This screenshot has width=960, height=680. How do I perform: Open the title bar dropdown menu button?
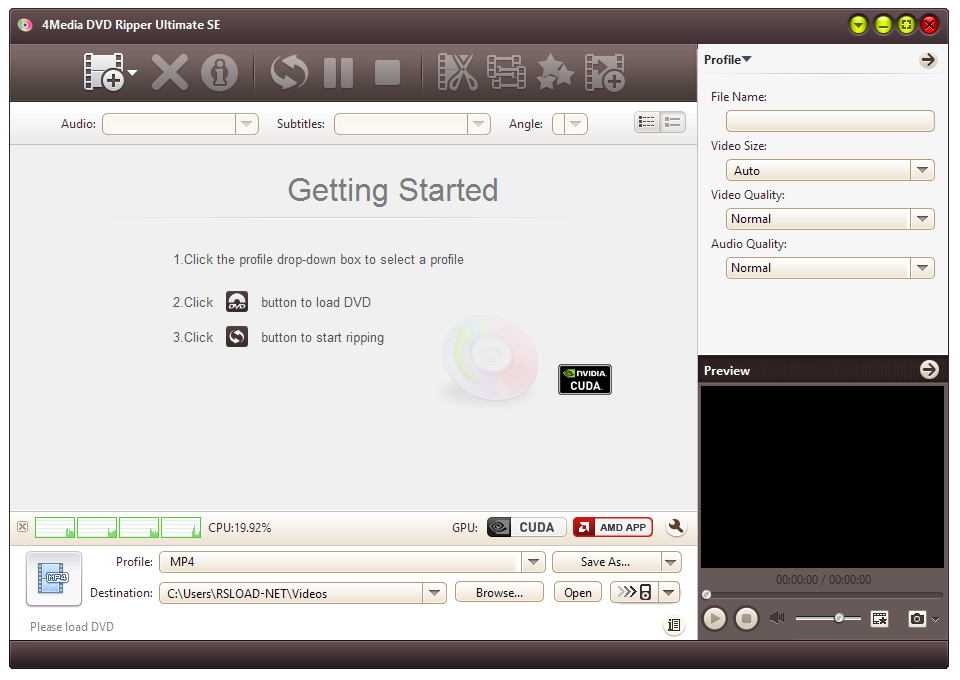point(858,24)
